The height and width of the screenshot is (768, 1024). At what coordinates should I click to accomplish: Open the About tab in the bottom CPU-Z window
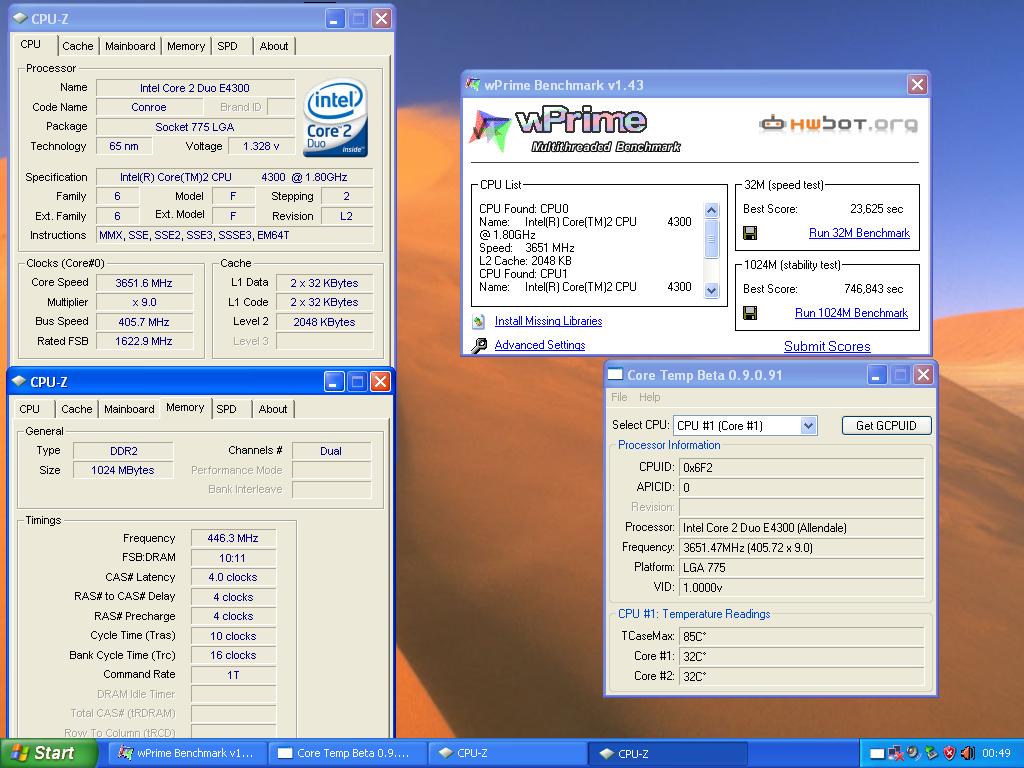(273, 409)
